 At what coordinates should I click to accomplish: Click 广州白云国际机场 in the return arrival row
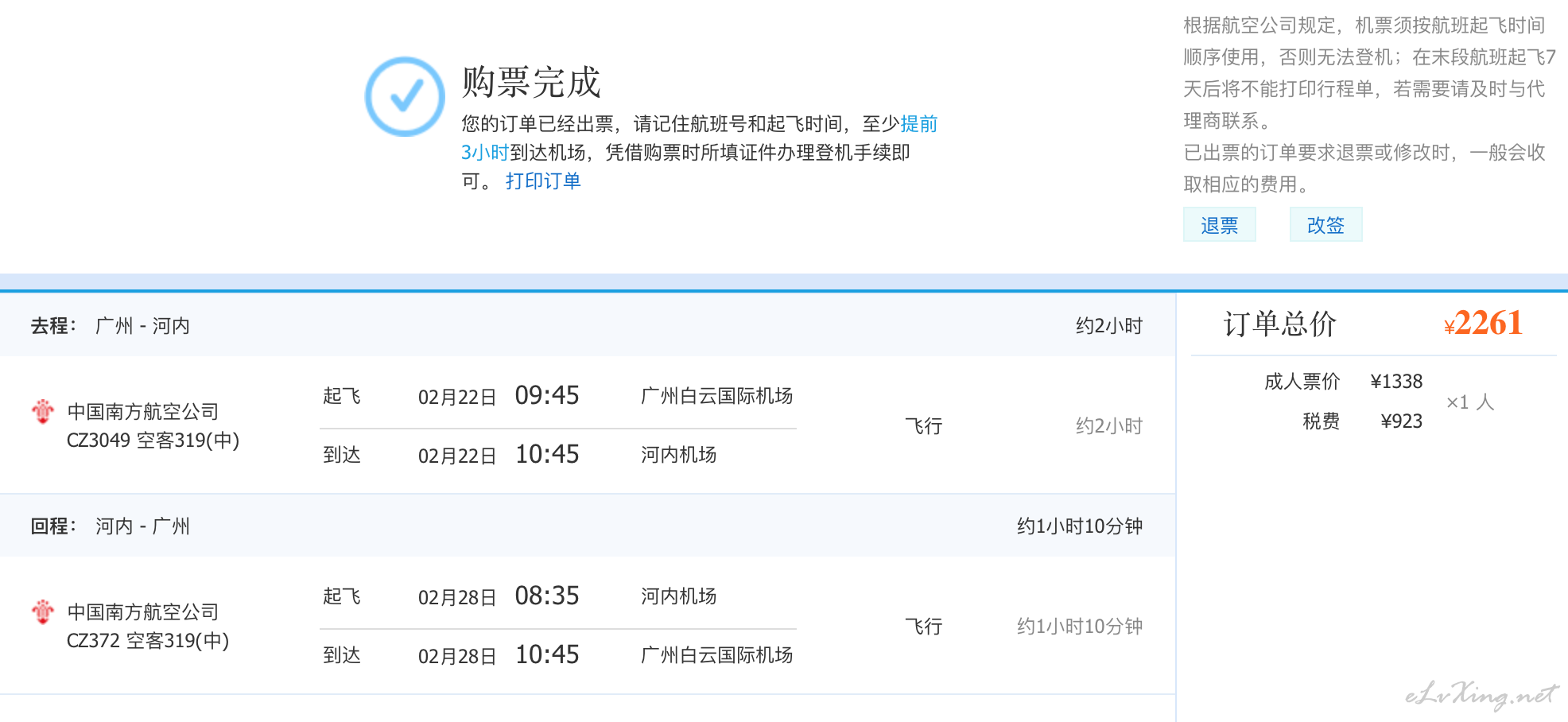pos(717,655)
